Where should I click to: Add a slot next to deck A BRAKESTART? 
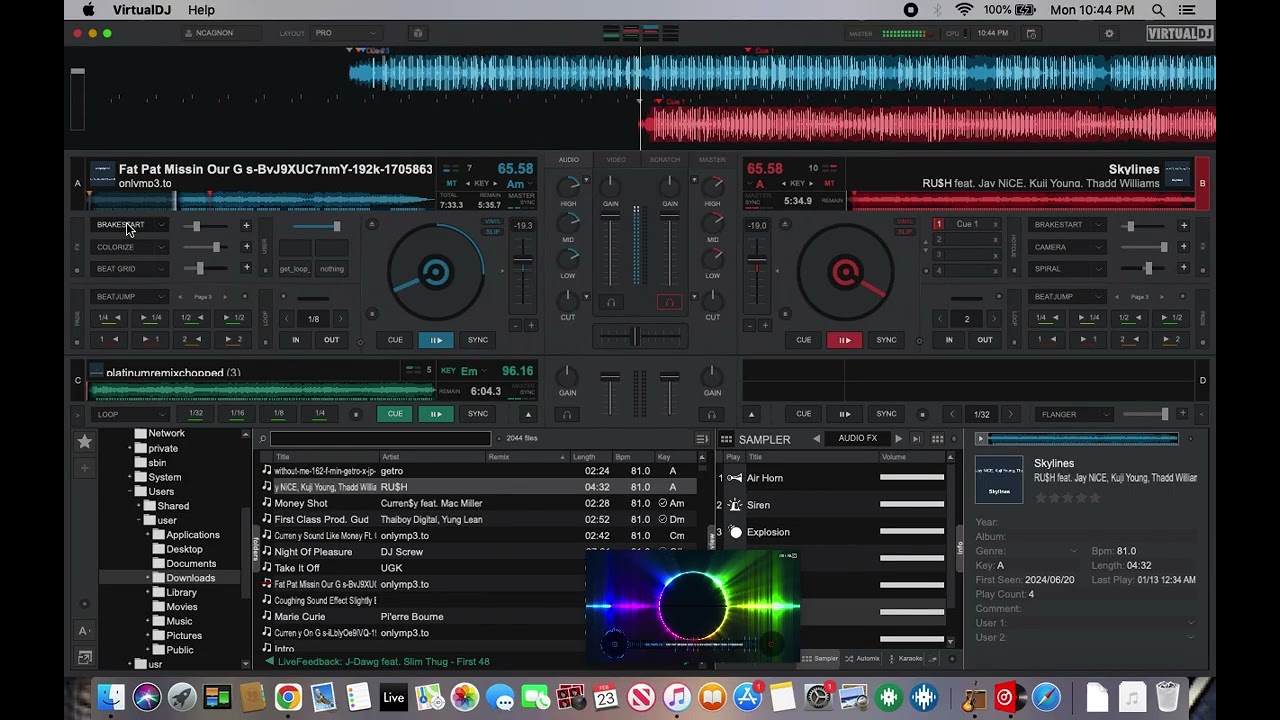tap(246, 225)
